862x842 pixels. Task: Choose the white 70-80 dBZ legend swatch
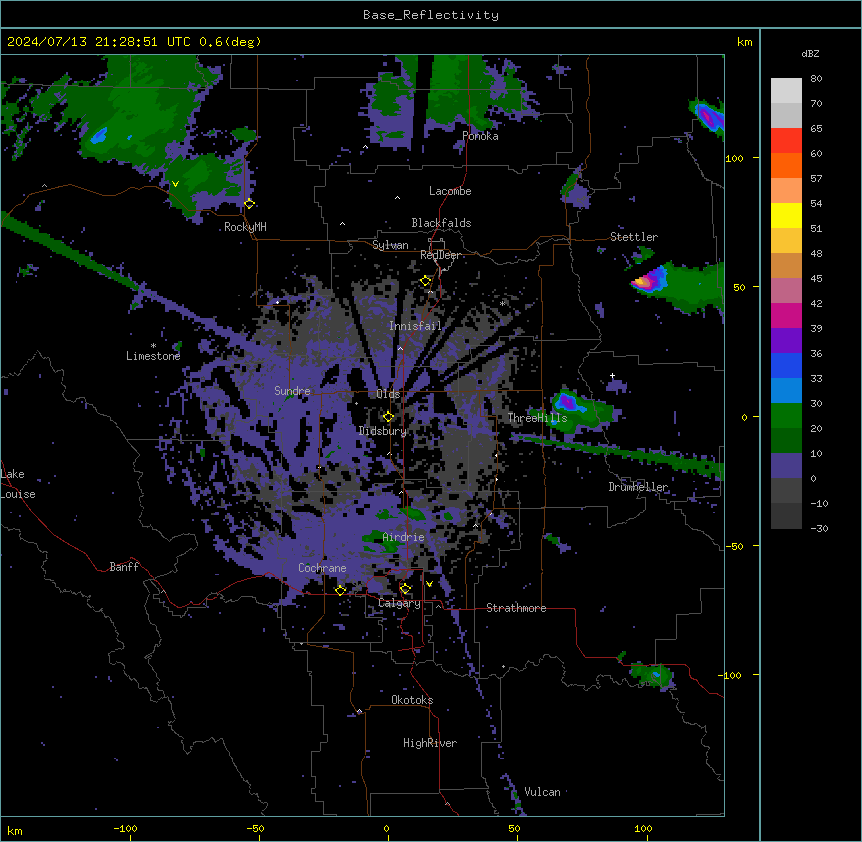786,91
